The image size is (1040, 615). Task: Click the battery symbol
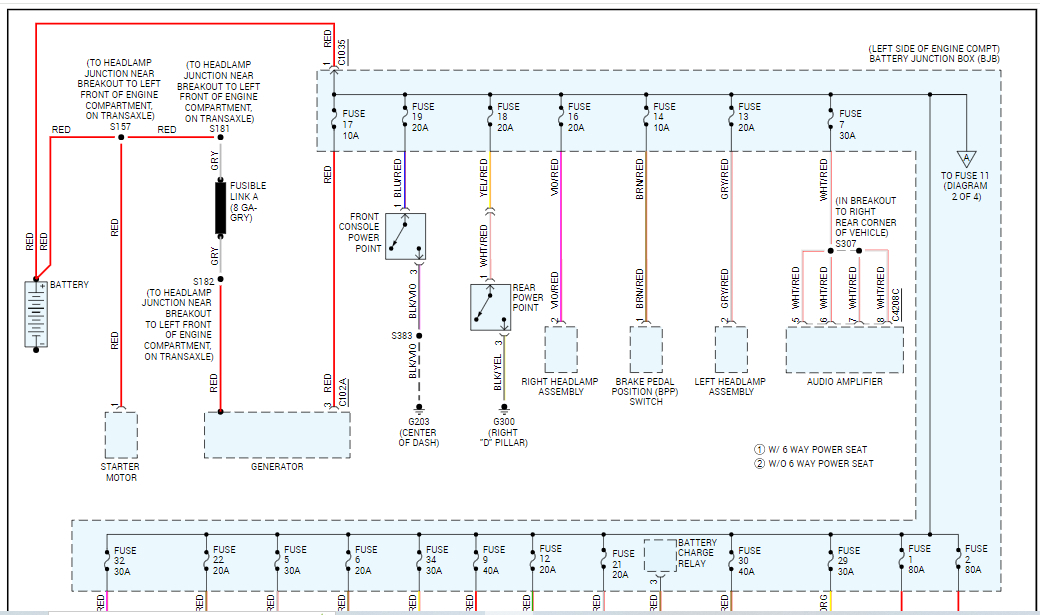[x=36, y=314]
